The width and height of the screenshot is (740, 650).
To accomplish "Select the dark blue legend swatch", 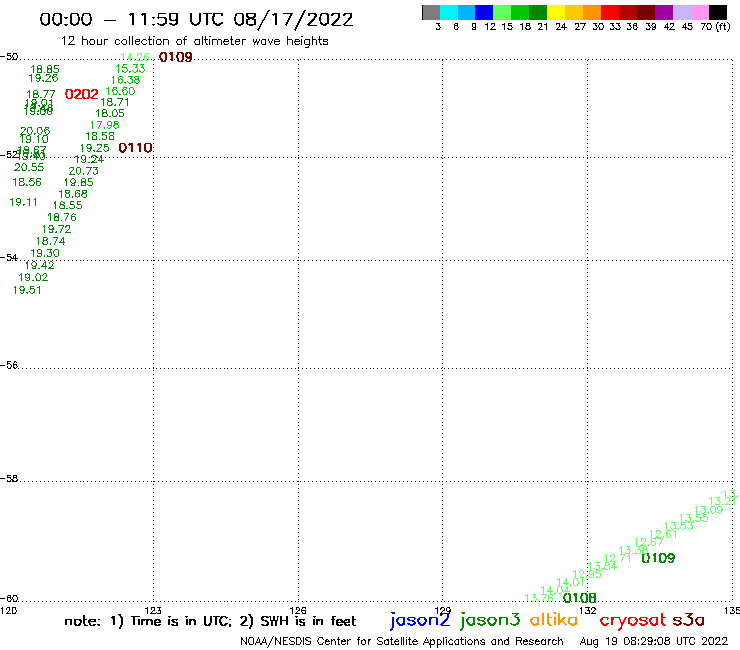I will point(484,12).
